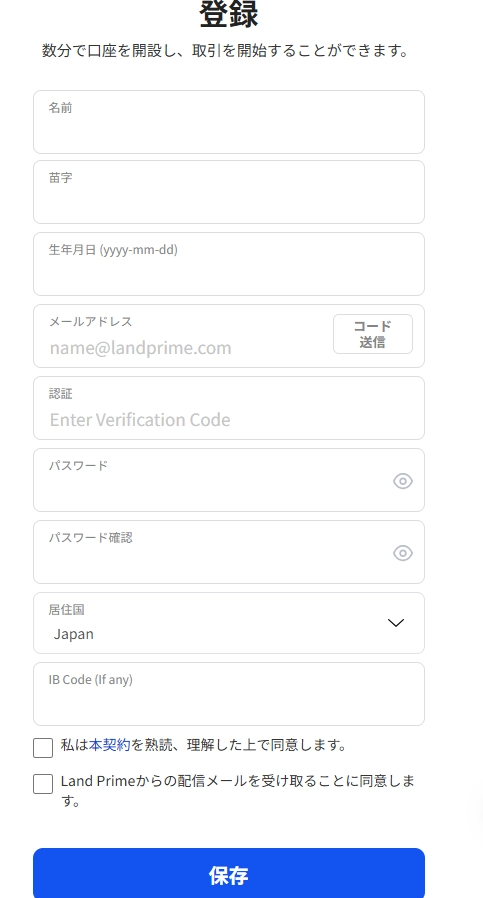
Task: Open the 居住国 Japan dropdown
Action: (229, 623)
